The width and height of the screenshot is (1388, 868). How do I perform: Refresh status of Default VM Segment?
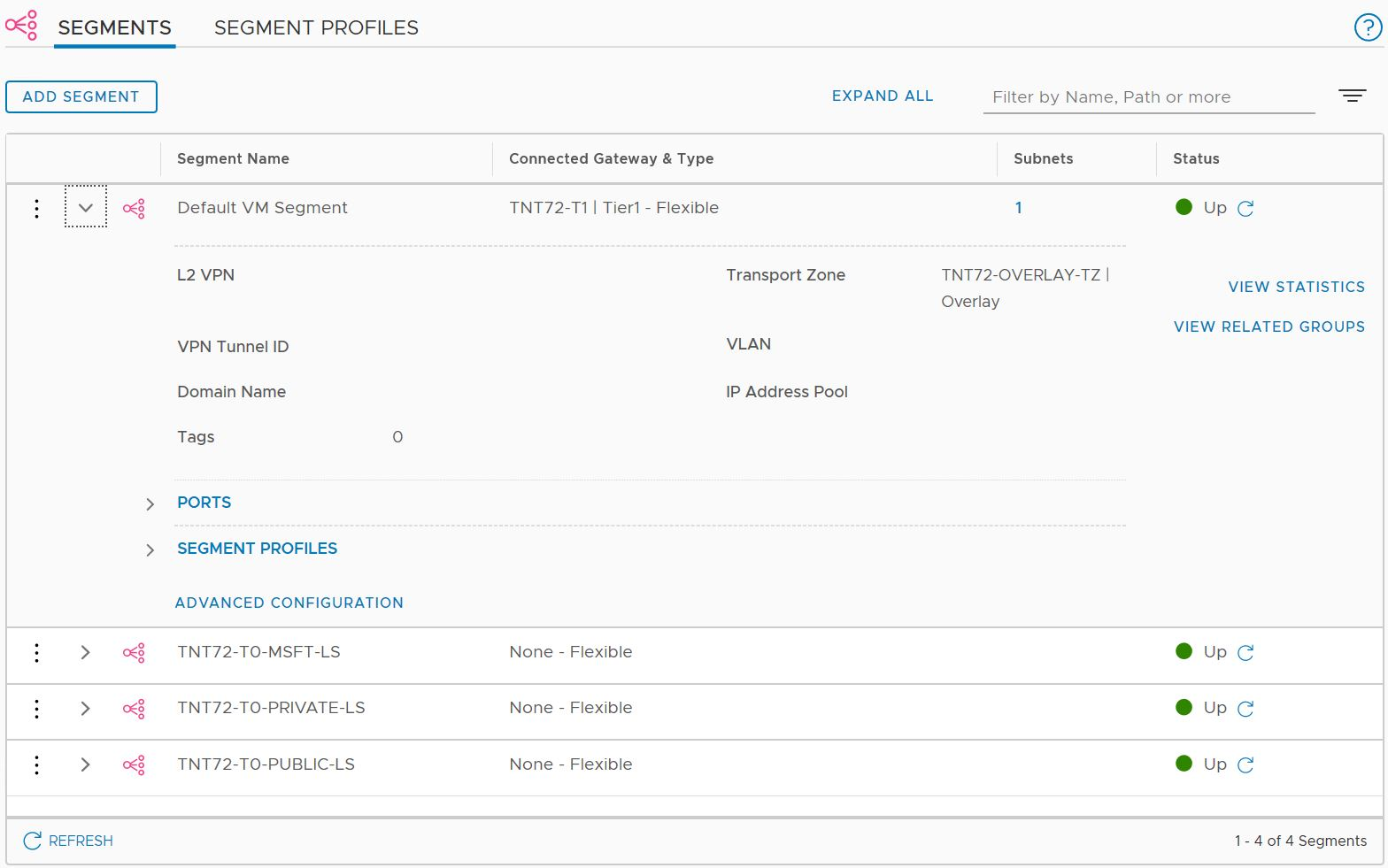[1245, 209]
